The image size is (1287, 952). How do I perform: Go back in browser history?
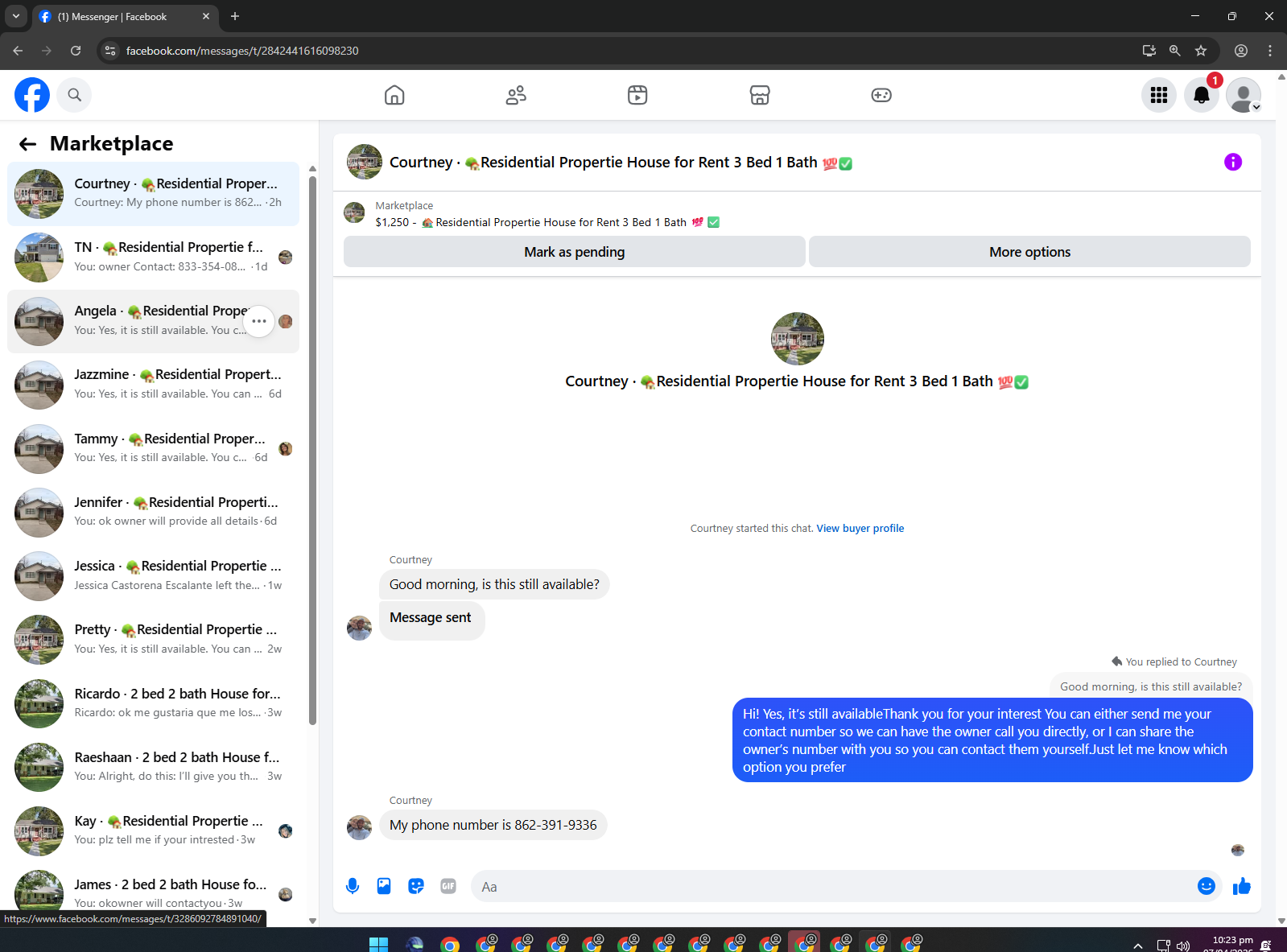coord(18,51)
